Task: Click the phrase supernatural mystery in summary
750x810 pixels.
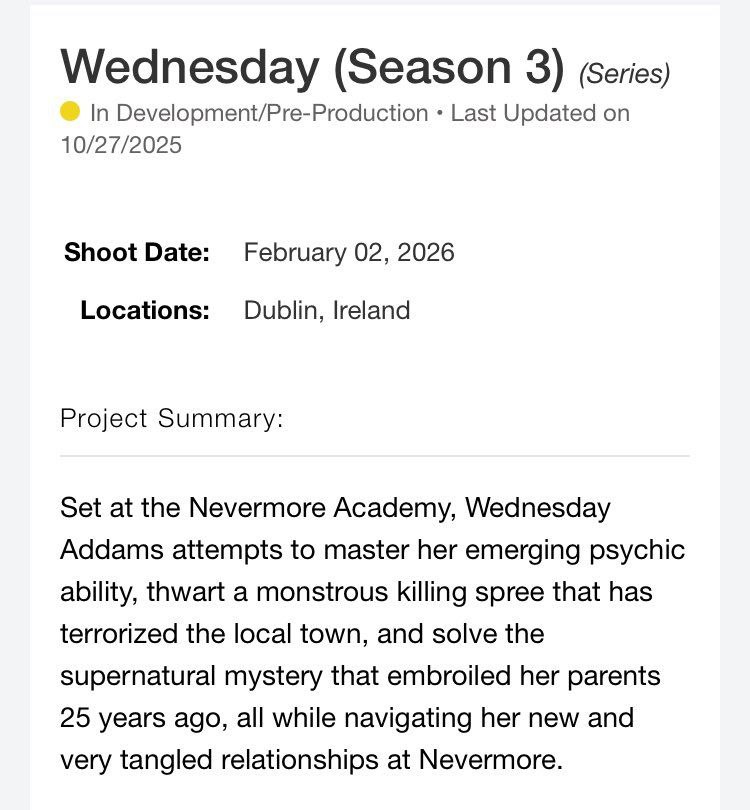Action: click(x=210, y=676)
